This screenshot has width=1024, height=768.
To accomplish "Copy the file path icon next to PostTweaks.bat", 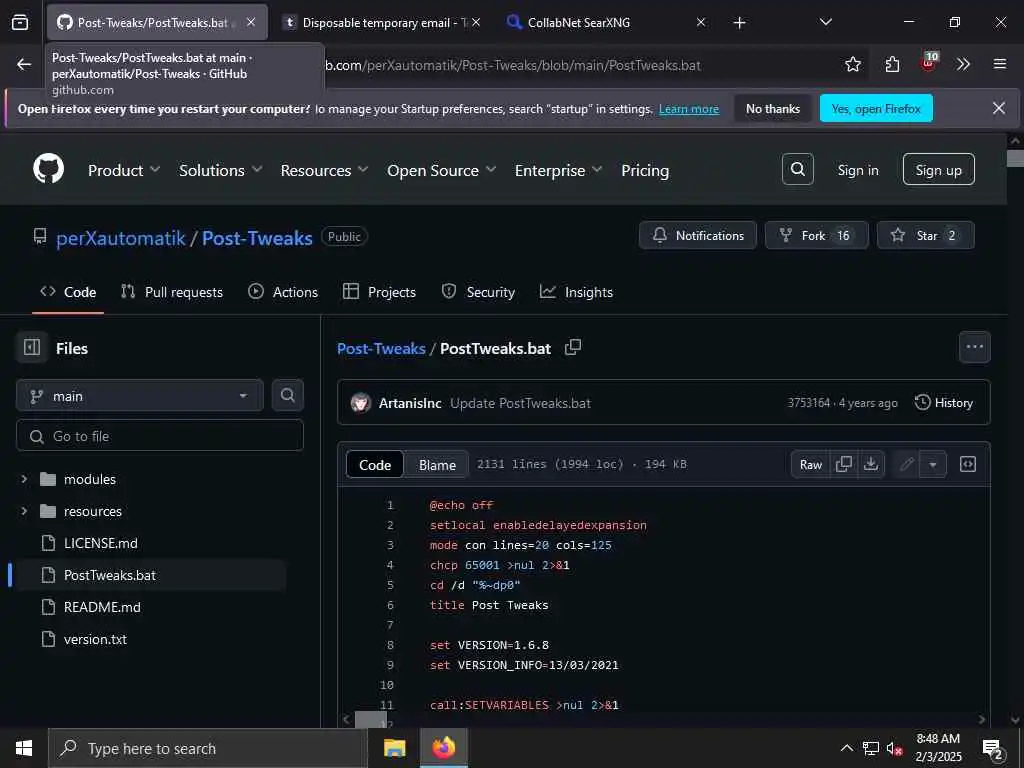I will tap(573, 347).
